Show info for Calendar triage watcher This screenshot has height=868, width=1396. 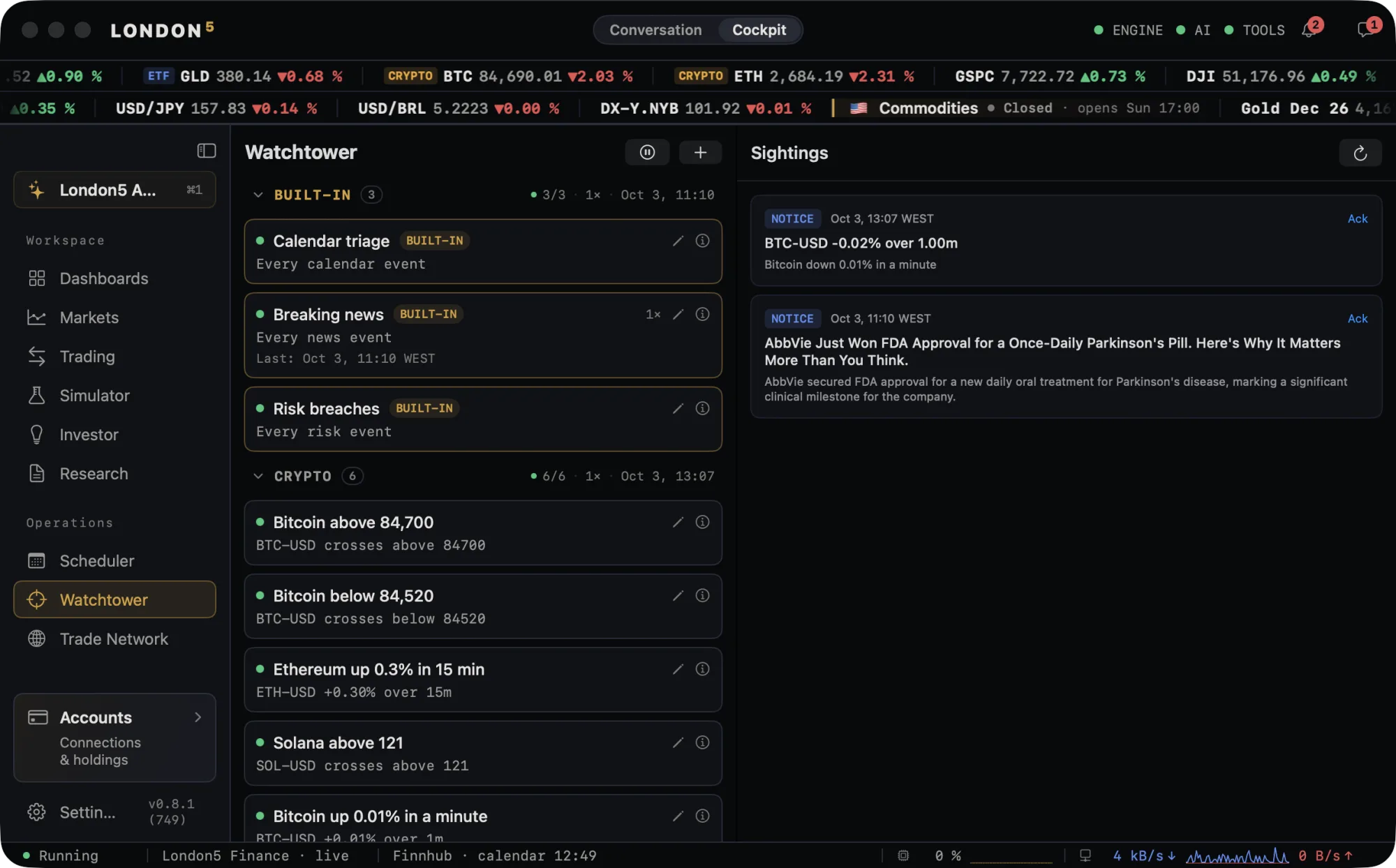pos(703,241)
